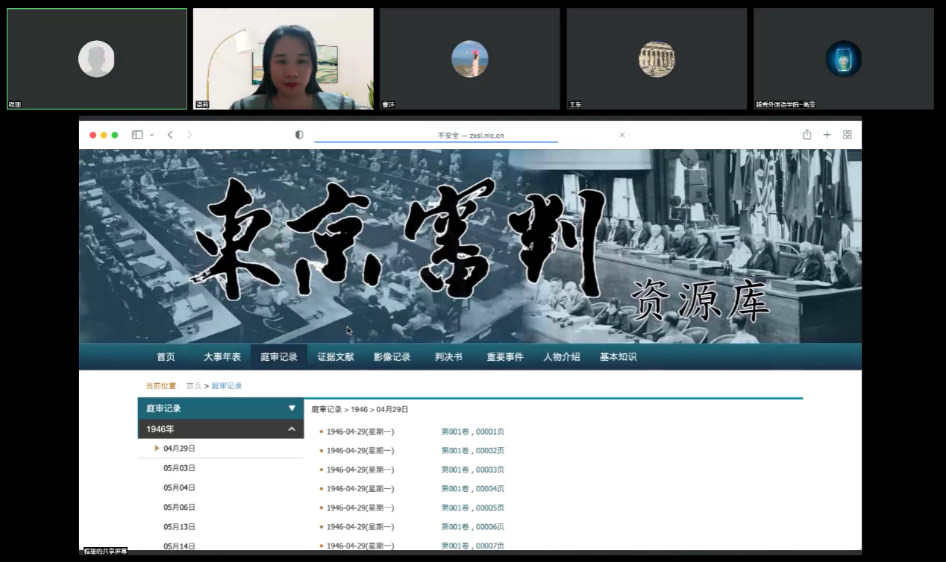Viewport: 946px width, 562px height.
Task: Open 第001卷, 00001页 transcript link
Action: coord(473,432)
